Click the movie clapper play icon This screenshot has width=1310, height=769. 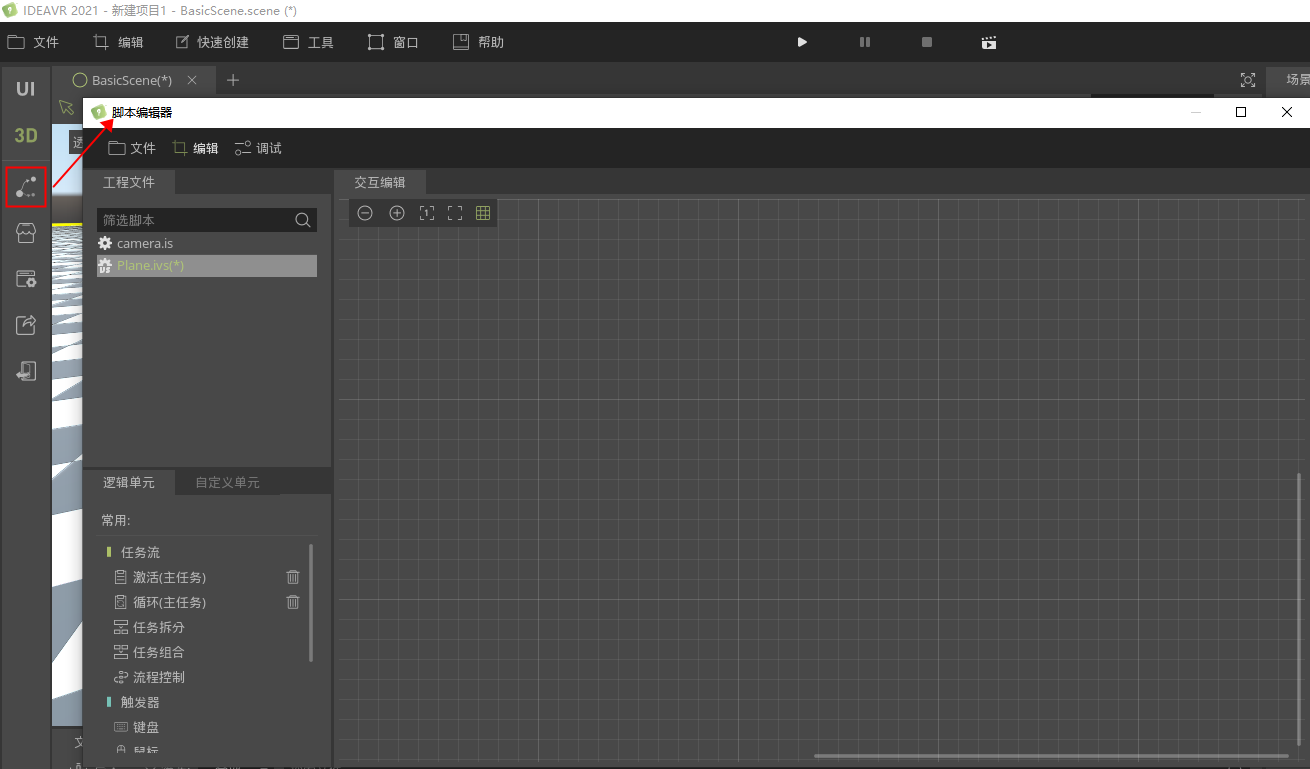click(x=989, y=42)
